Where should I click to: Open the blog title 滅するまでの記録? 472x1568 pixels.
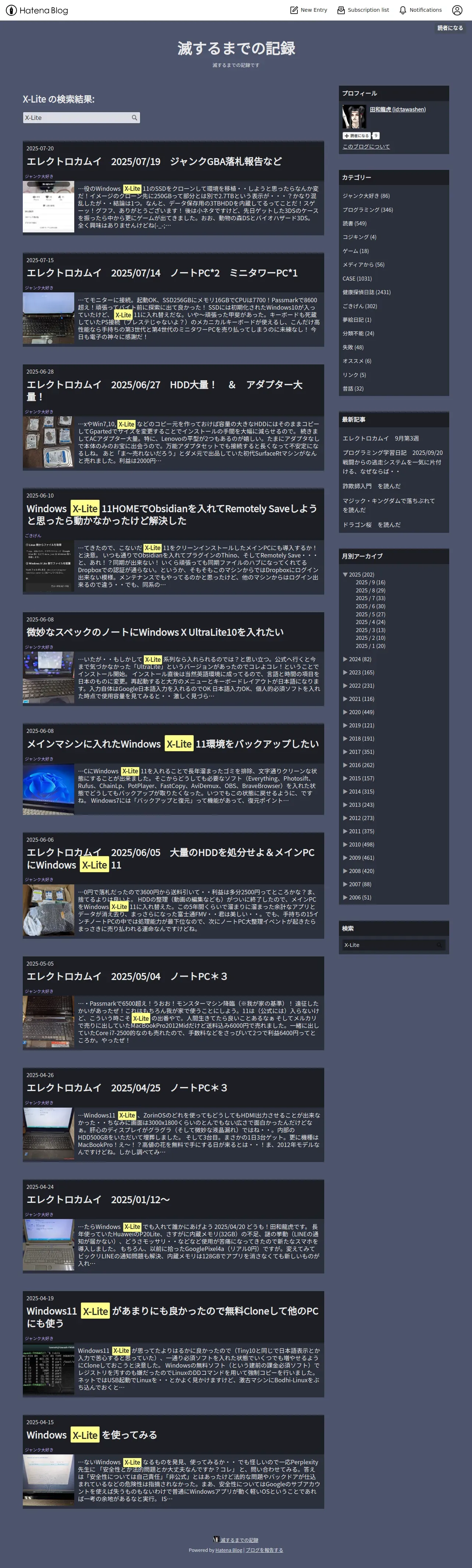pyautogui.click(x=236, y=48)
